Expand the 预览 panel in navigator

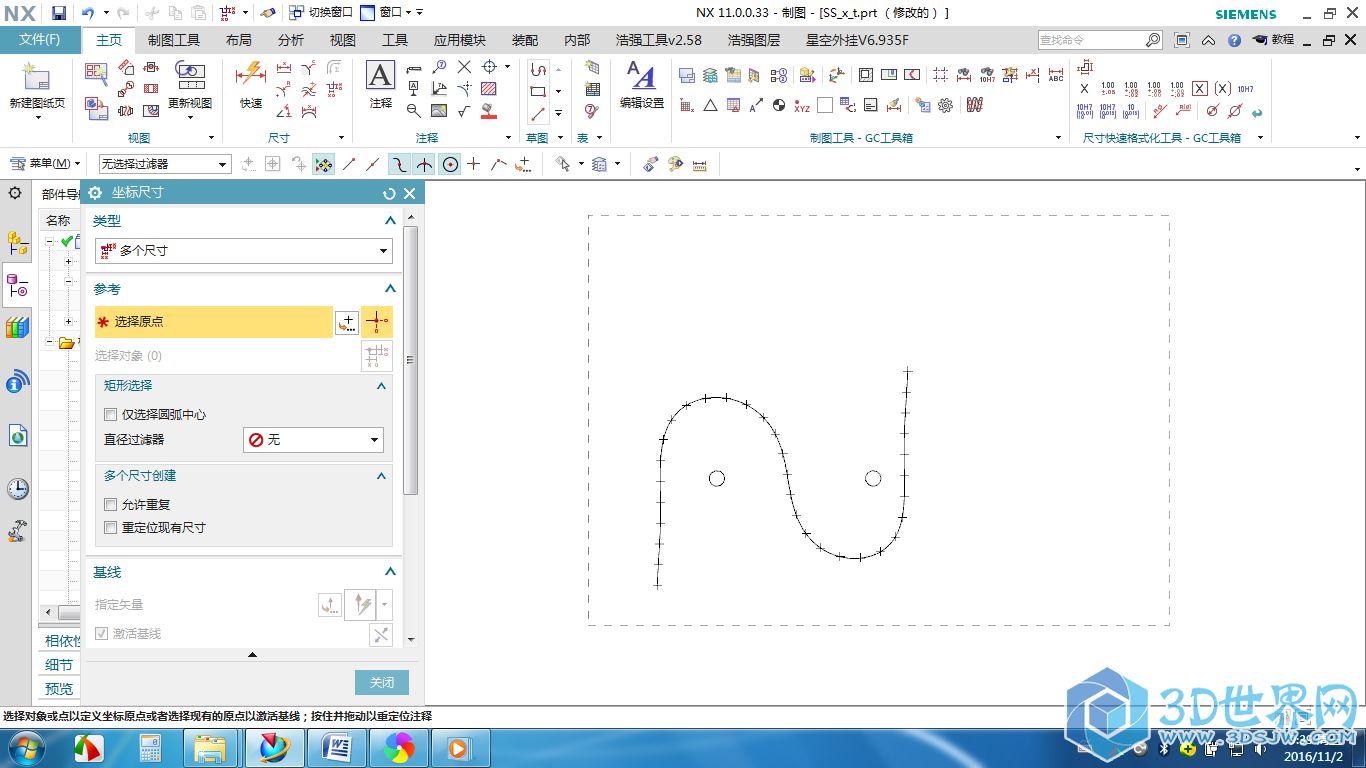tap(60, 689)
